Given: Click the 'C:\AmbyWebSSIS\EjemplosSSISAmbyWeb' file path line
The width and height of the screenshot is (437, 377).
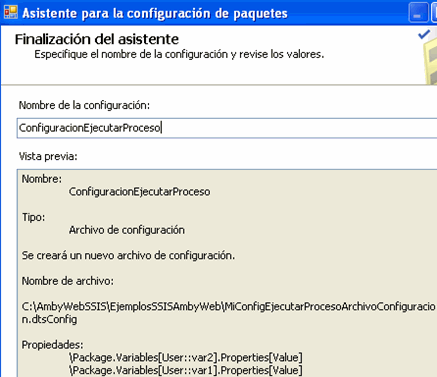Looking at the screenshot, I should 229,306.
